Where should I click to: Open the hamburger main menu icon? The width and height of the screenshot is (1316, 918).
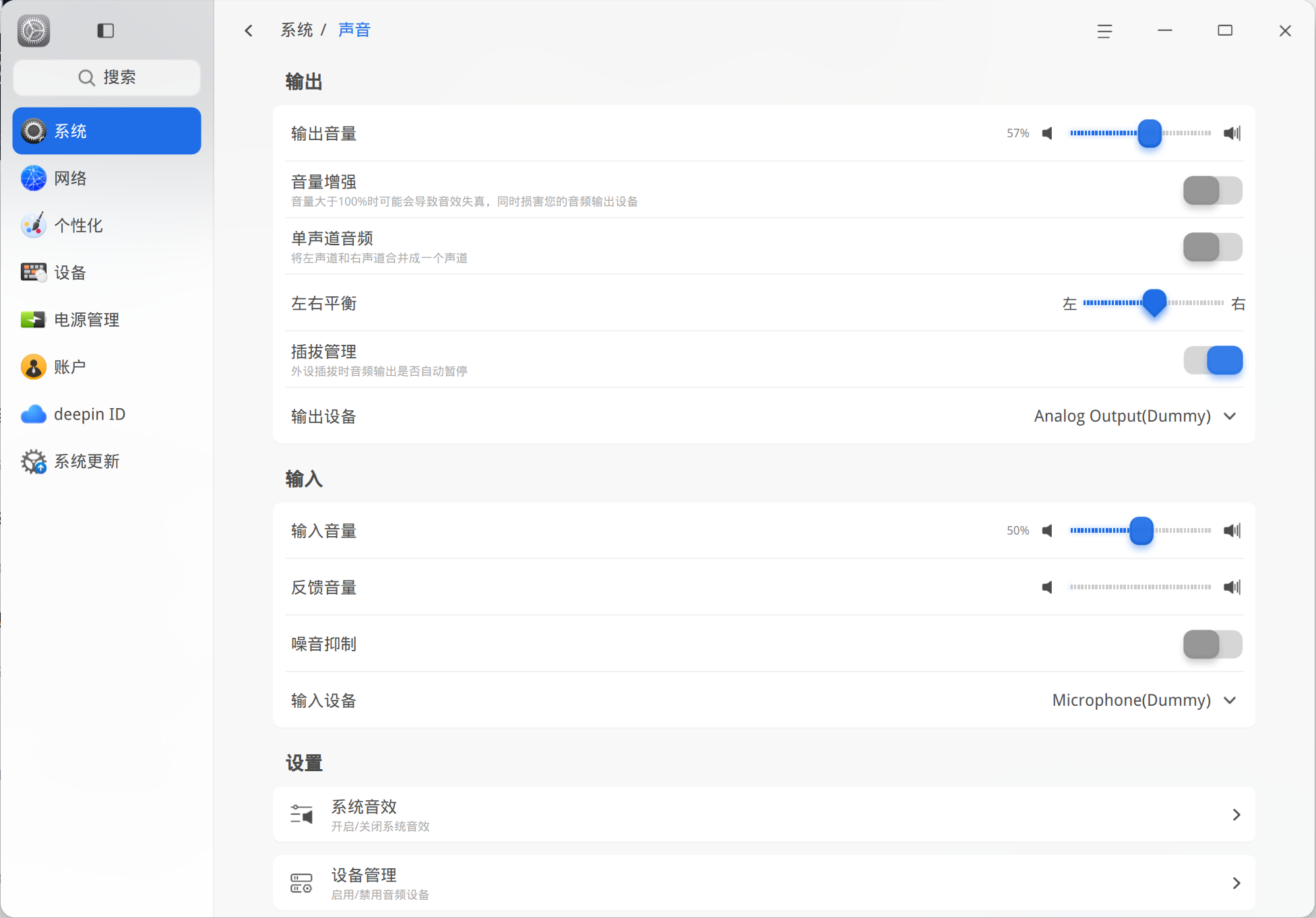1104,31
